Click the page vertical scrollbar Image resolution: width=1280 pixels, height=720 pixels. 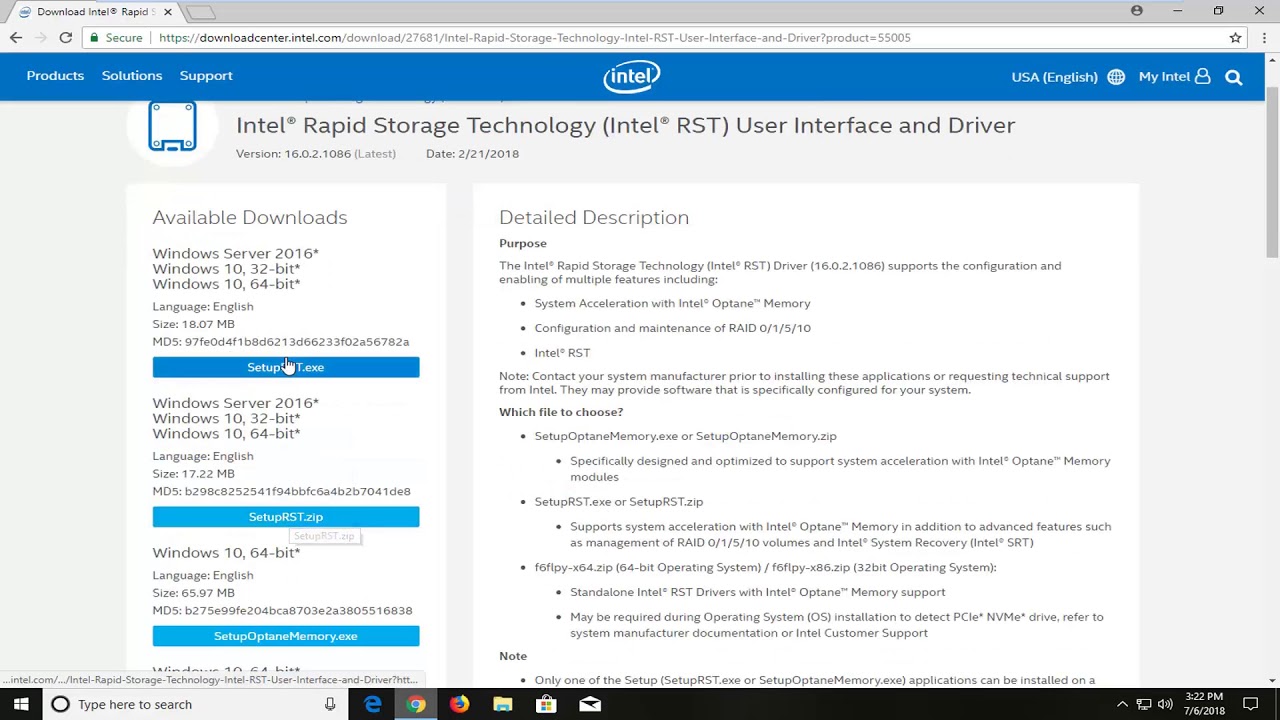(1272, 172)
